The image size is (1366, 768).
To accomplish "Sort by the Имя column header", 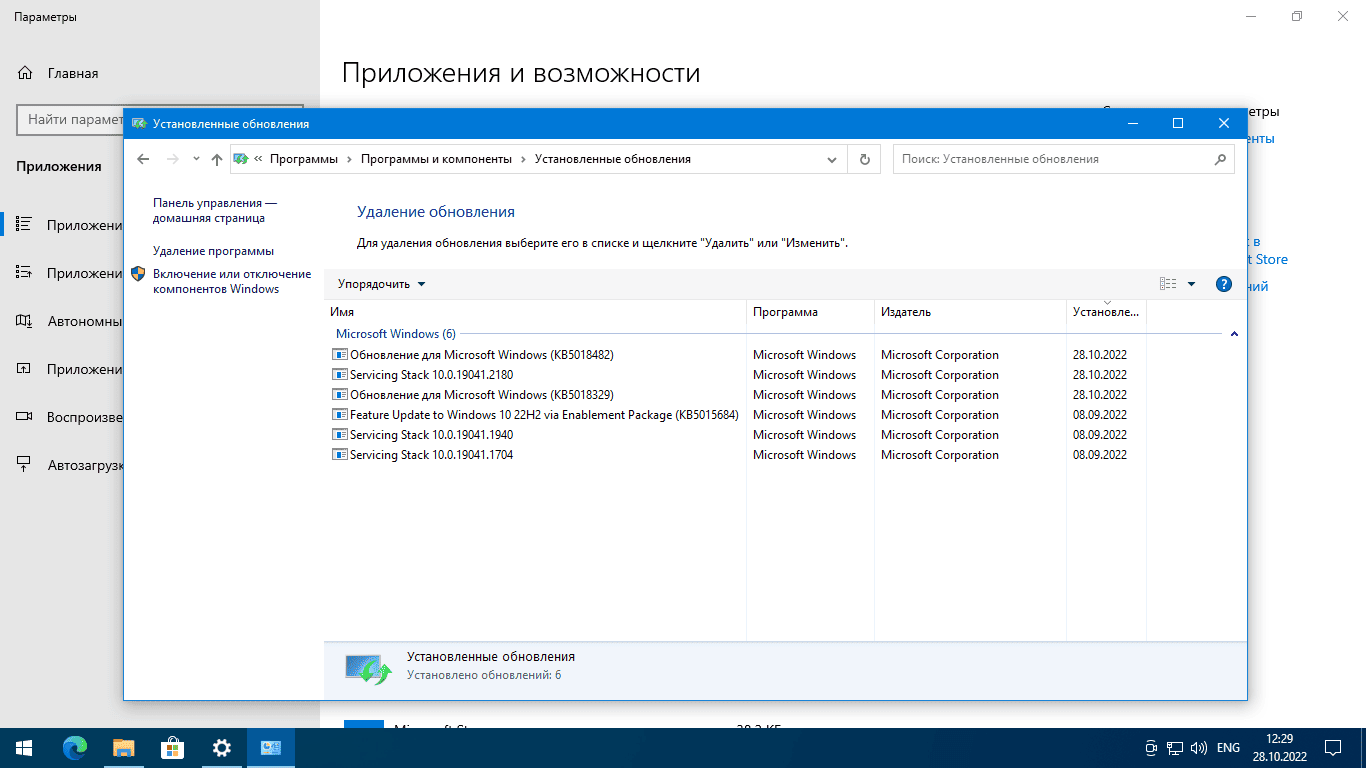I will (x=535, y=312).
